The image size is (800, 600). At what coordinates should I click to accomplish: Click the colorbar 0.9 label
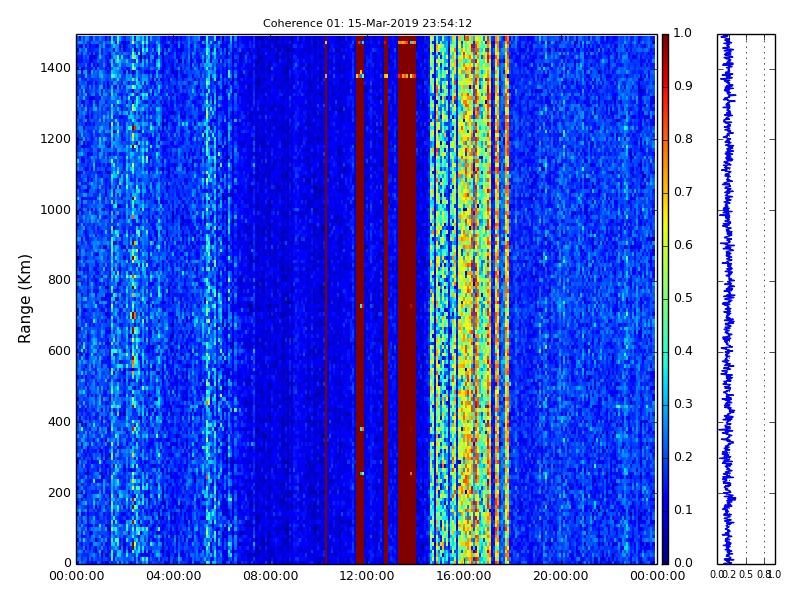coord(683,86)
